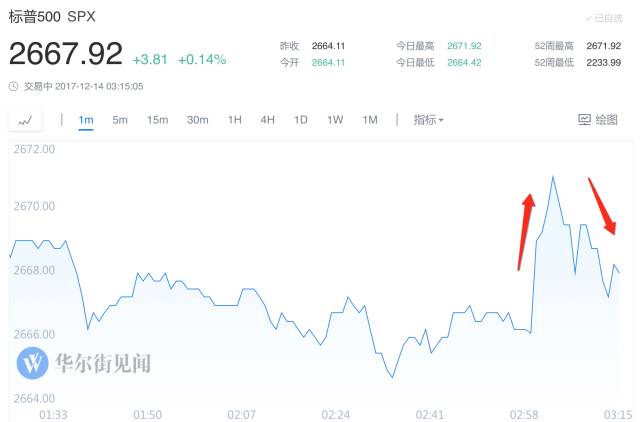The height and width of the screenshot is (422, 640).
Task: Click the clock icon beside trading time
Action: tap(14, 87)
